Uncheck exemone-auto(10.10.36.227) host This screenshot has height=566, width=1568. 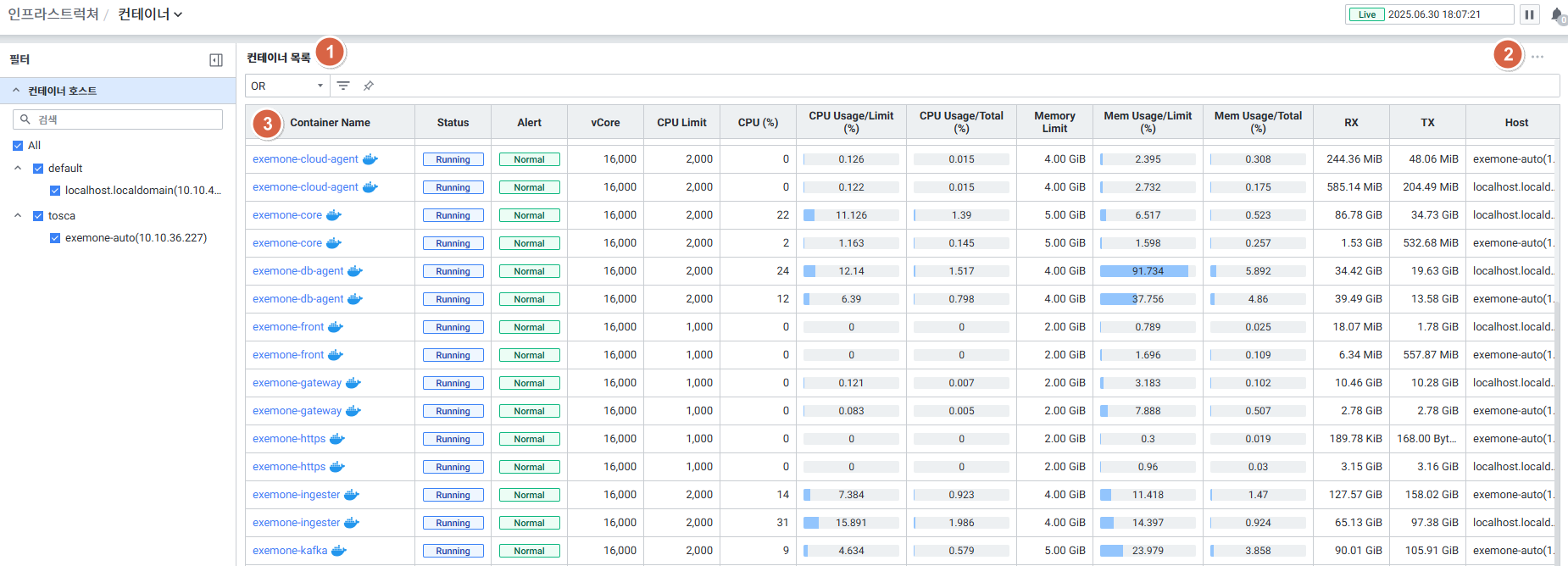point(55,238)
